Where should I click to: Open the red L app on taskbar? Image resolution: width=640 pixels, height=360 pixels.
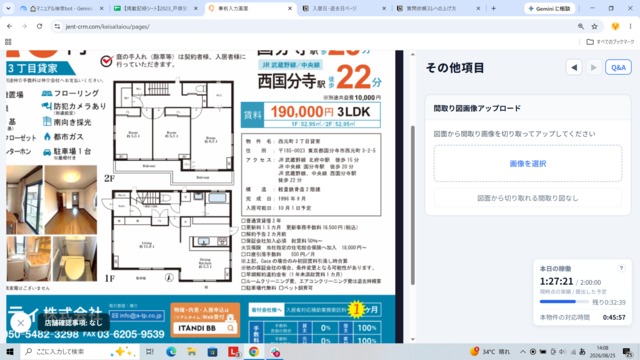233,351
